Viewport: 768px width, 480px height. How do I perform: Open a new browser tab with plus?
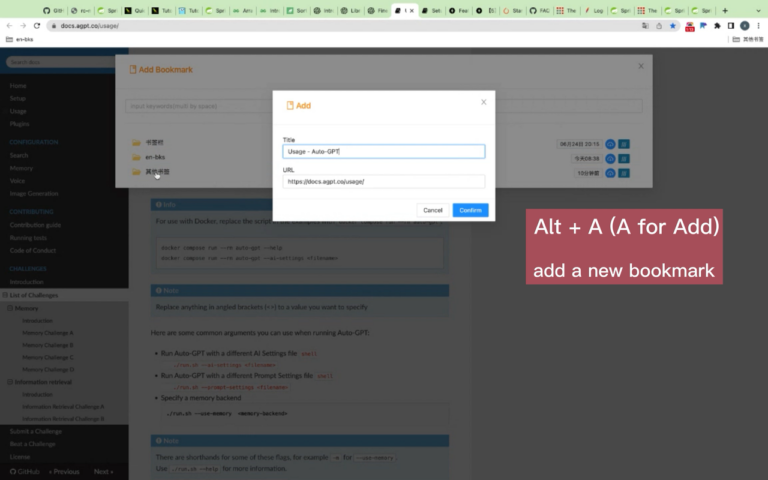click(725, 10)
